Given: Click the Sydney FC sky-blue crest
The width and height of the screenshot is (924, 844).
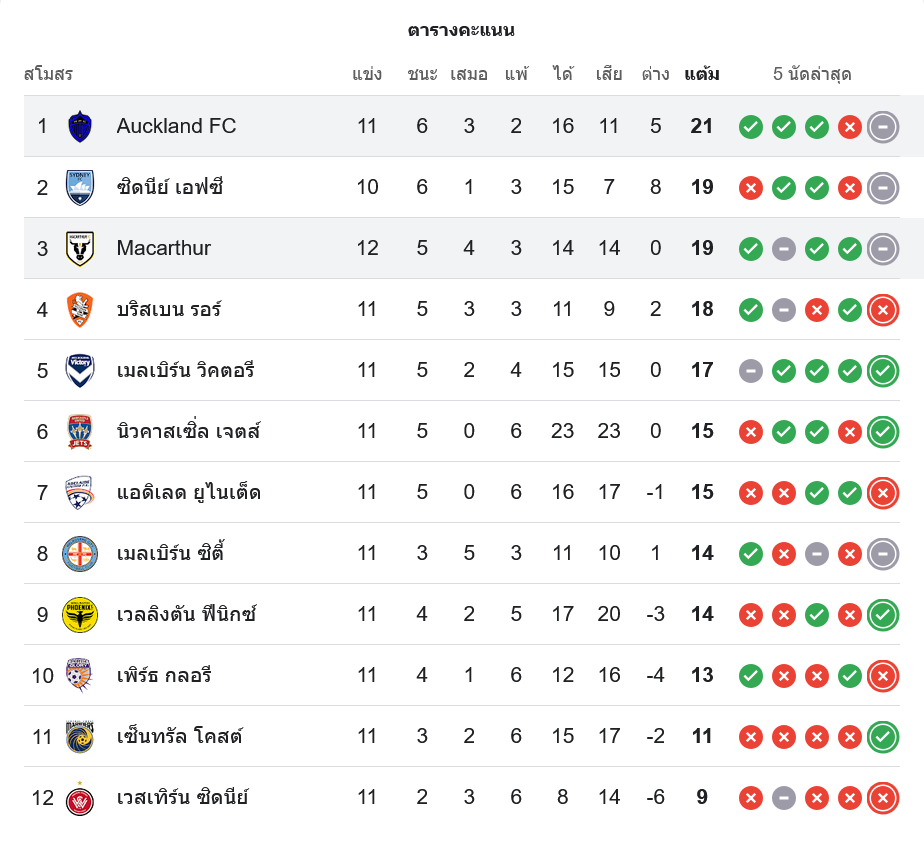Looking at the screenshot, I should coord(80,187).
